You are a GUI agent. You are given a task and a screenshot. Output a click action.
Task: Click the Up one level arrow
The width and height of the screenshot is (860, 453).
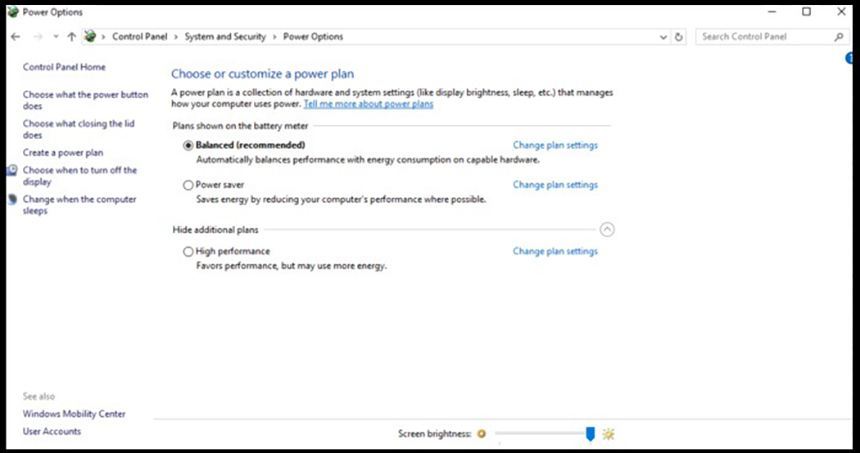tap(71, 37)
